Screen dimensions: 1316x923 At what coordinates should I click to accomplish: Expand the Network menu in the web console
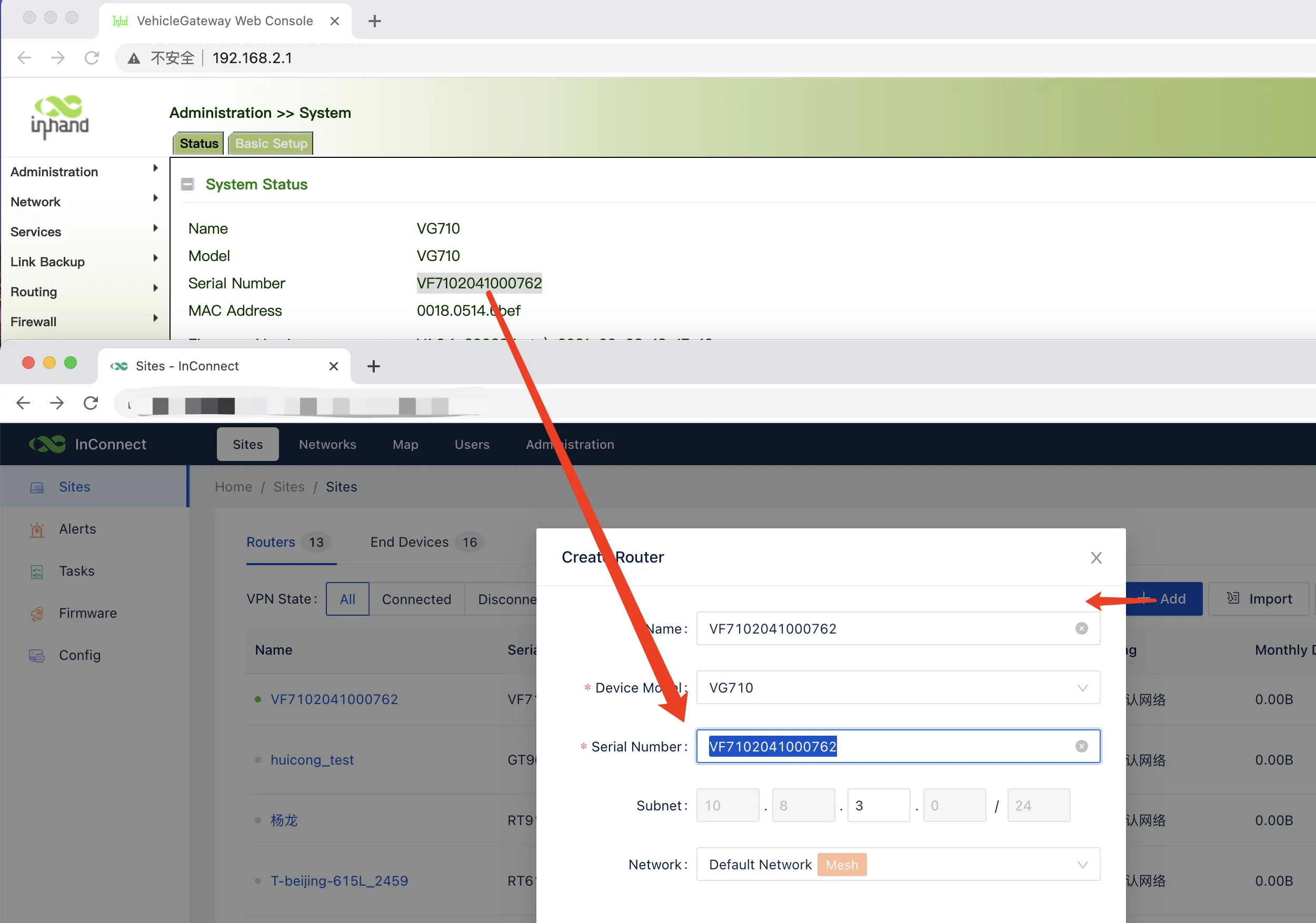(x=85, y=201)
